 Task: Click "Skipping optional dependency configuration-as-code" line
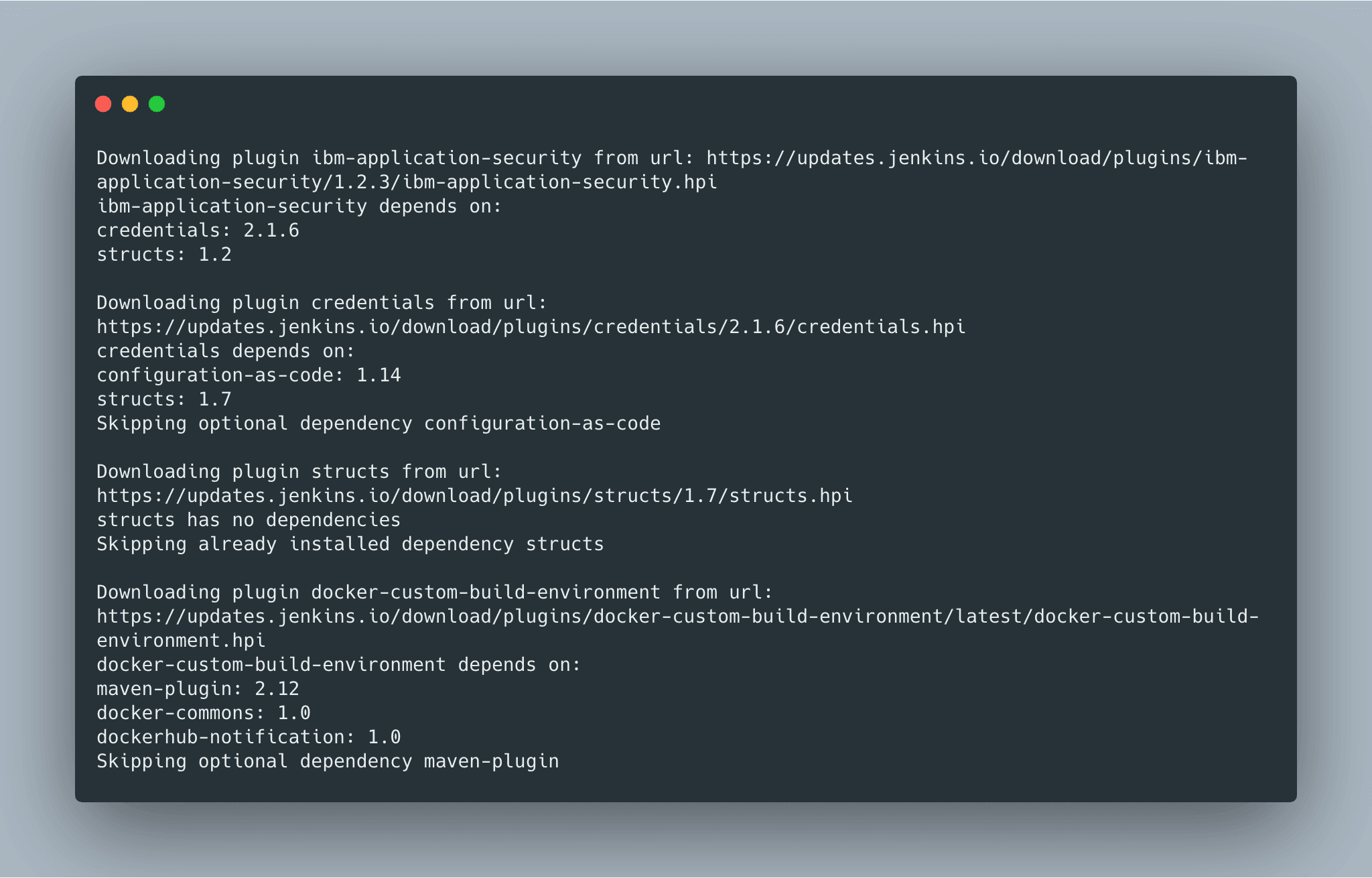click(379, 424)
